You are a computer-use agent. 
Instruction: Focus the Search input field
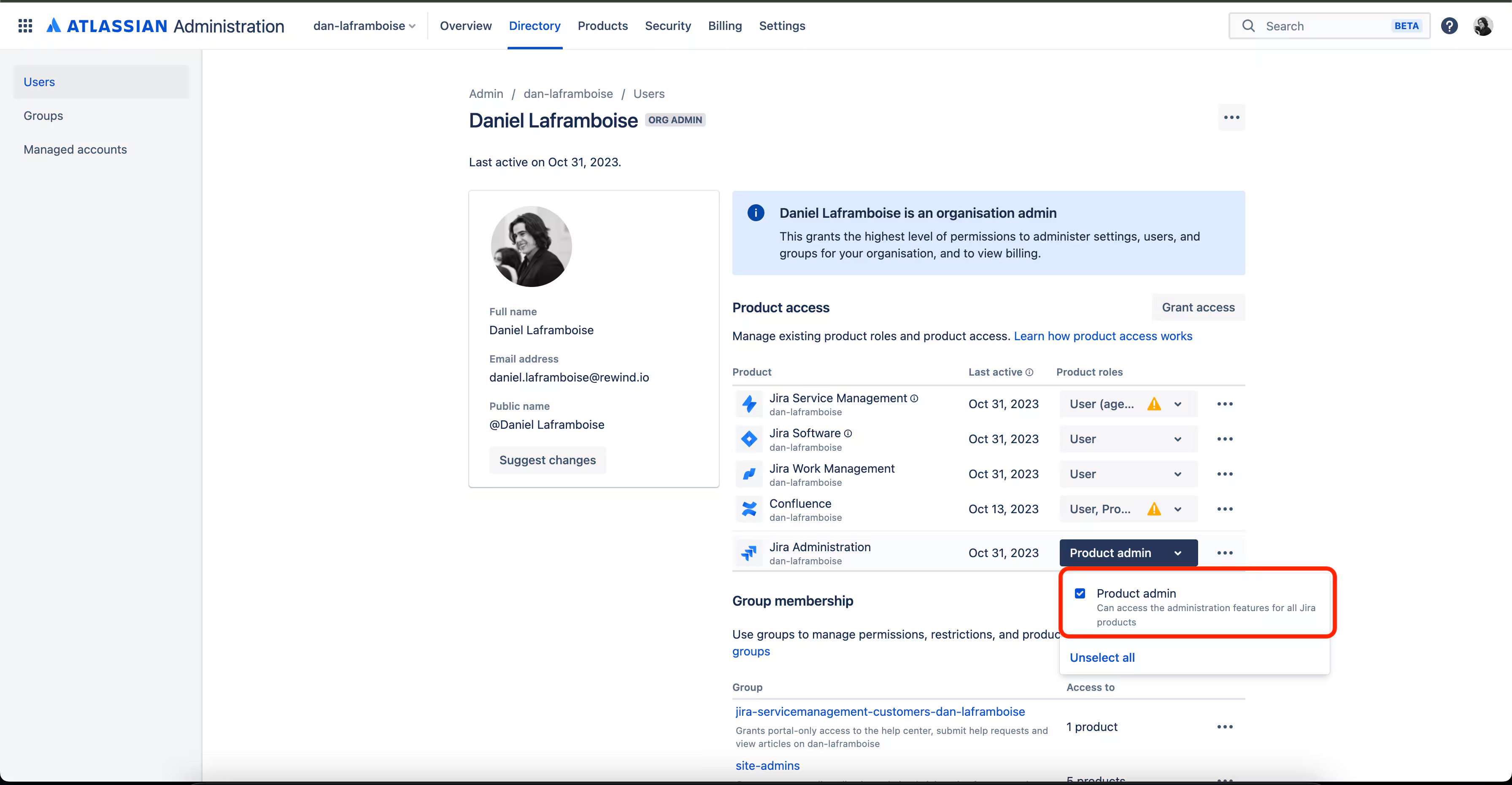[1329, 26]
